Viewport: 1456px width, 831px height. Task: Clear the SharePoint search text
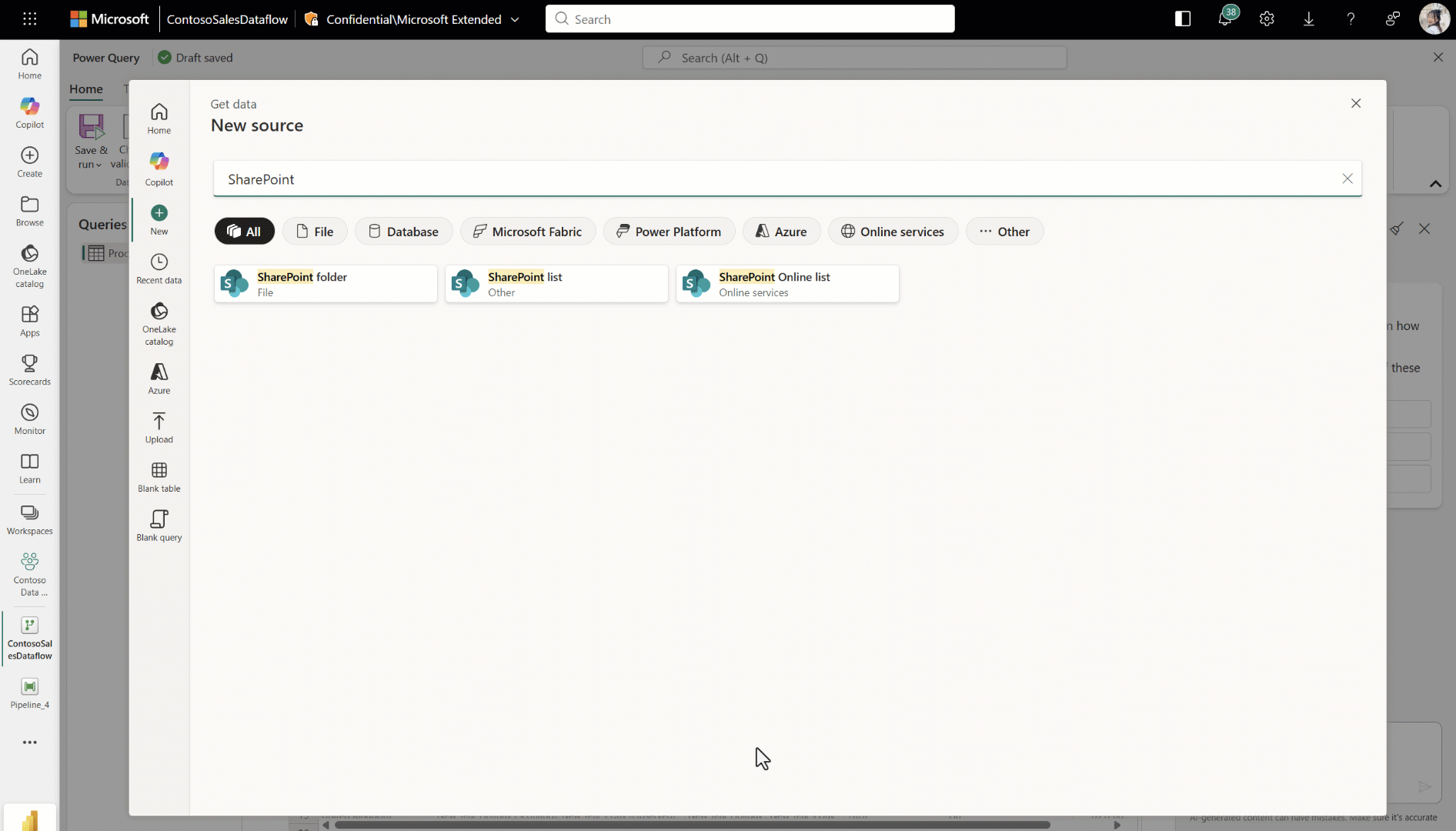(x=1347, y=179)
